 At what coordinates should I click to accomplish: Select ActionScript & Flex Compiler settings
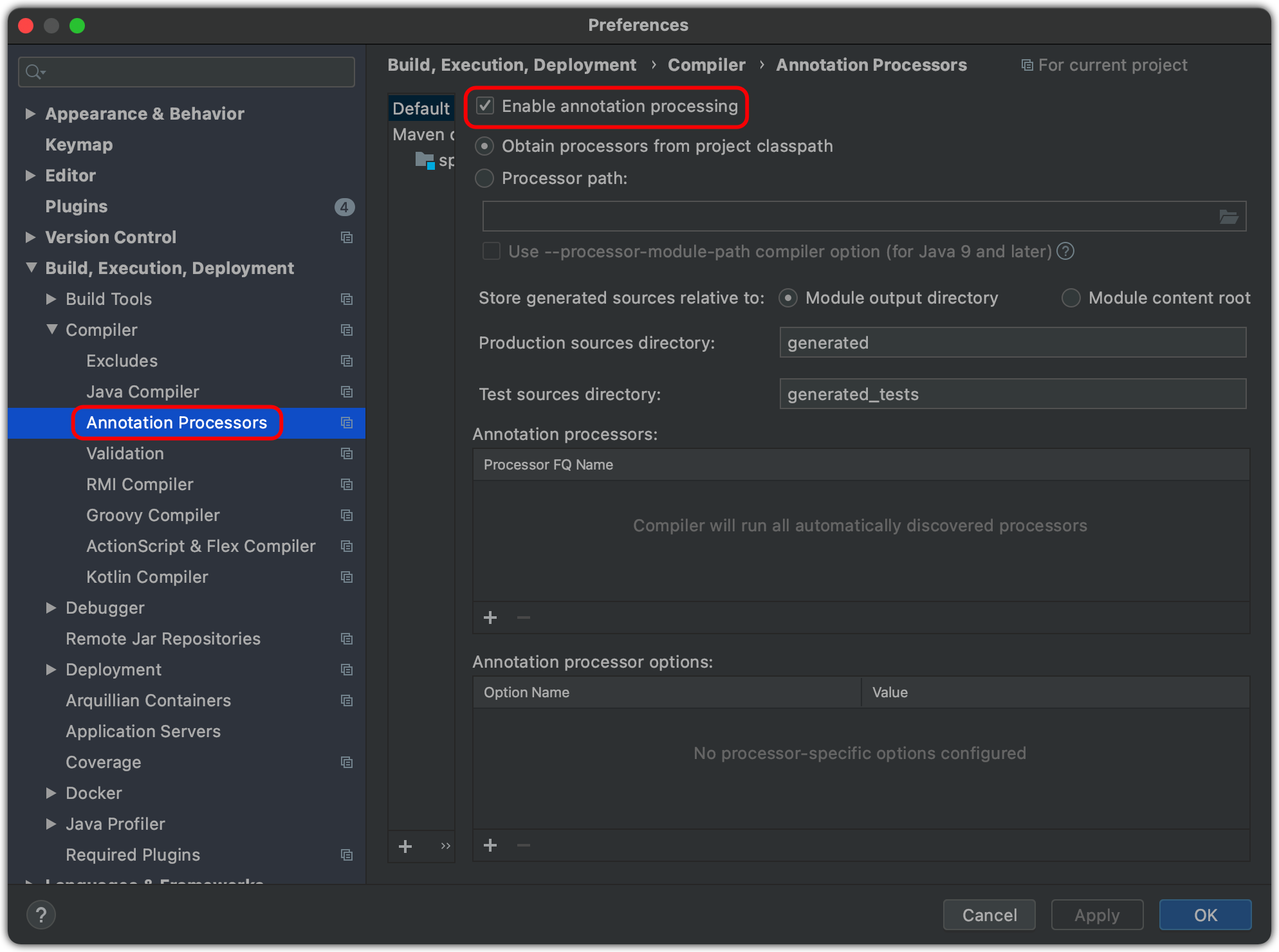point(201,546)
